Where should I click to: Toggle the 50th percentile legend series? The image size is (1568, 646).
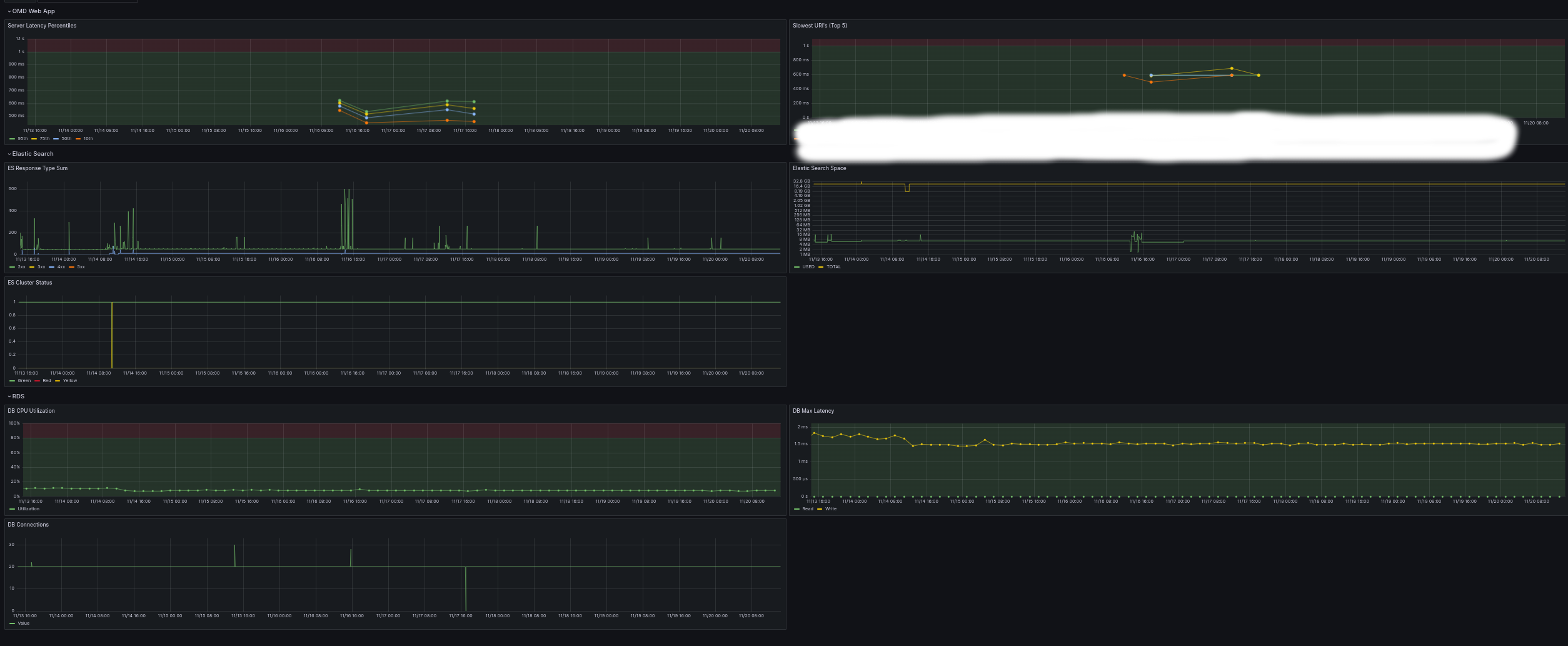(66, 139)
